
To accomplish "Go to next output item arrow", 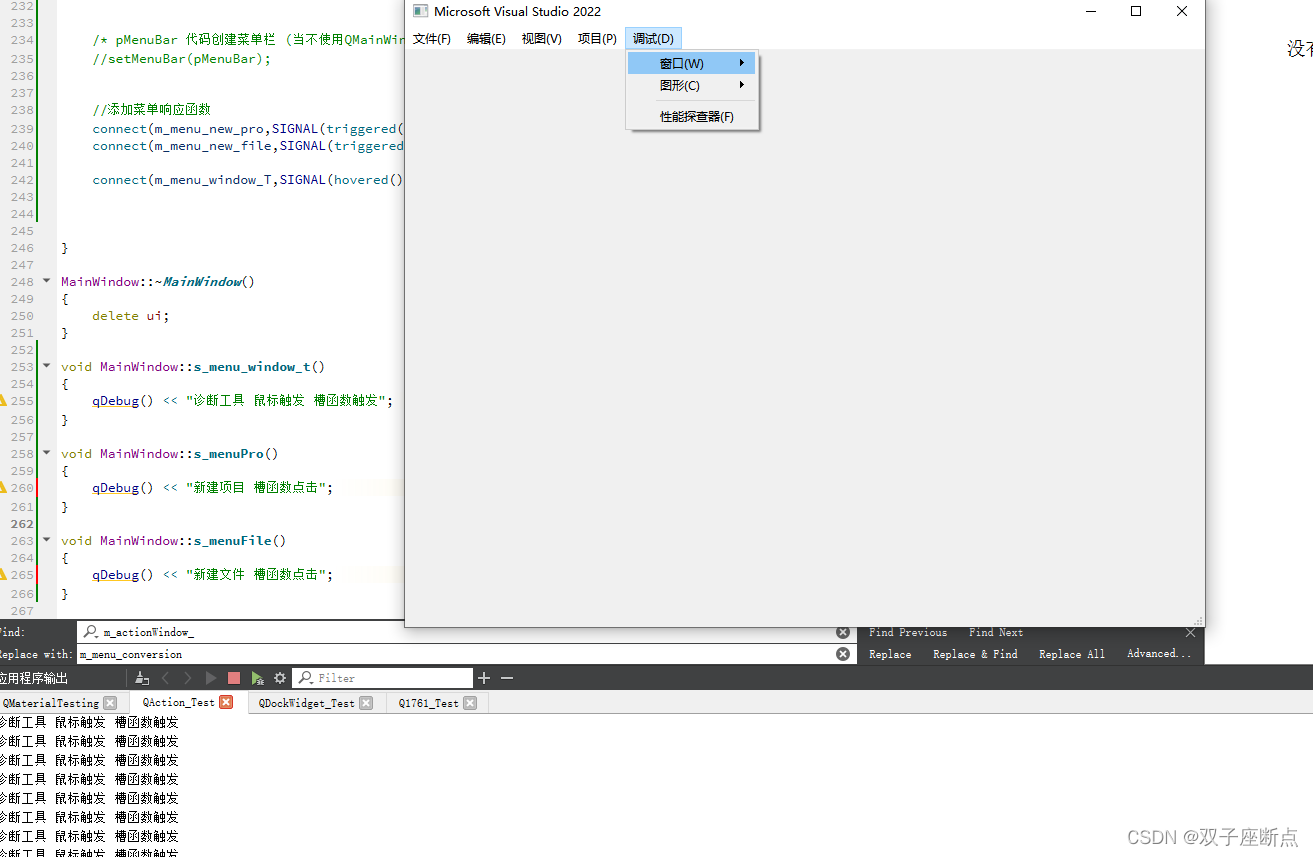I will 188,678.
